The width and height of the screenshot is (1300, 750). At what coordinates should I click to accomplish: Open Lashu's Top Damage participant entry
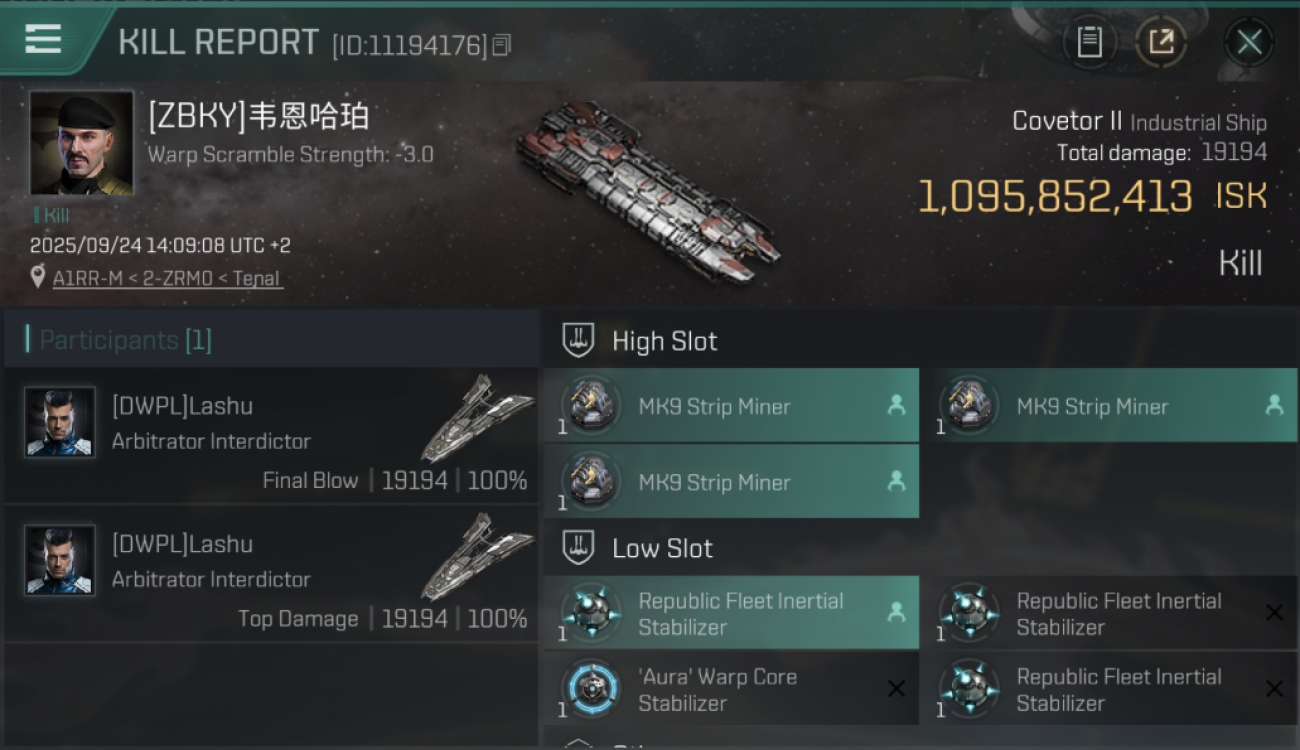coord(272,573)
